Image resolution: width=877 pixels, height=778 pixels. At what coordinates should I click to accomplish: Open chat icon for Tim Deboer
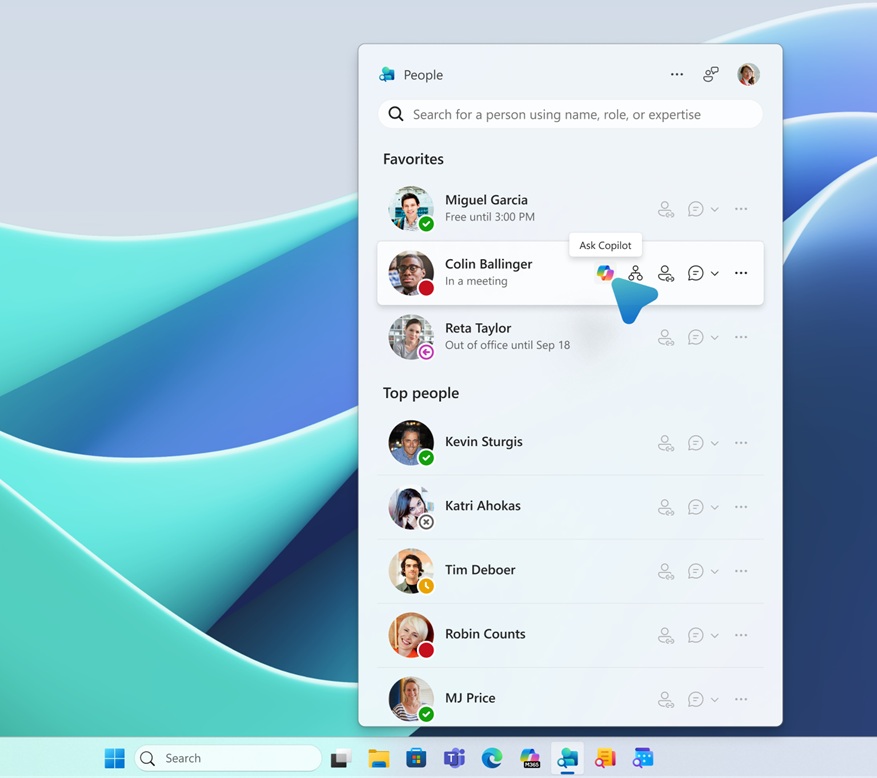696,571
